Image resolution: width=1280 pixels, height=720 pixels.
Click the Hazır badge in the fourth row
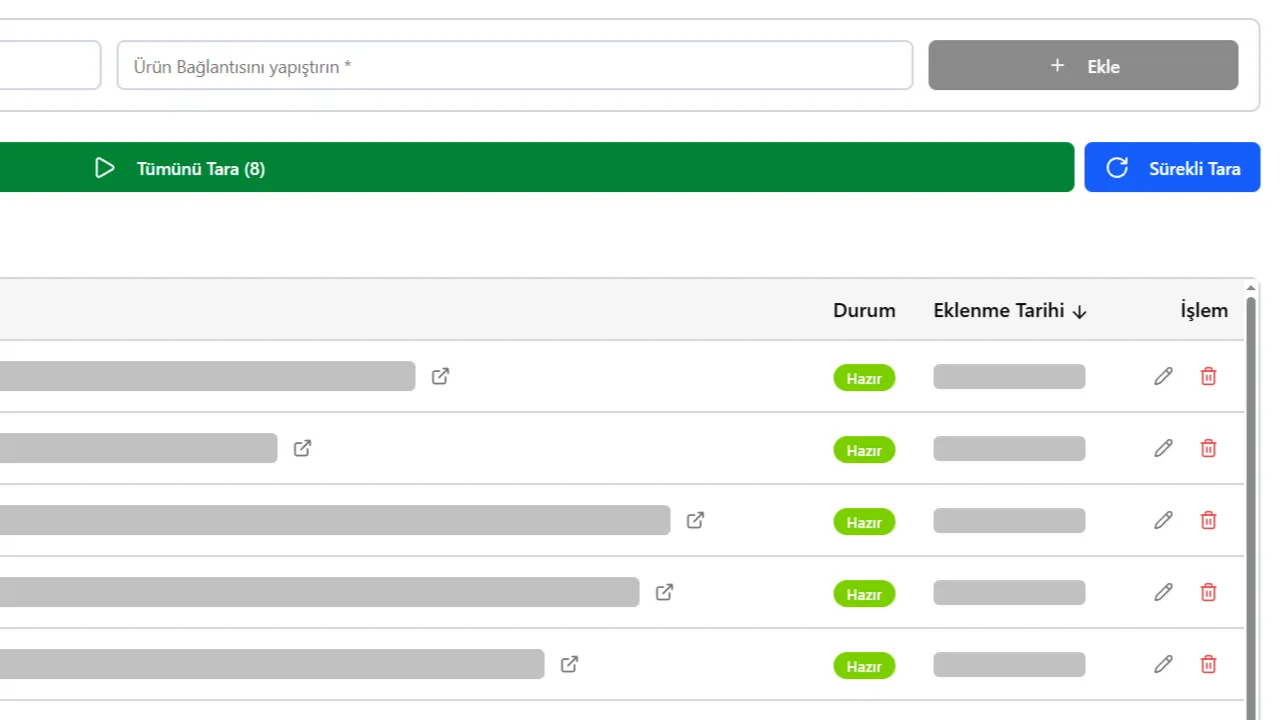pos(864,594)
